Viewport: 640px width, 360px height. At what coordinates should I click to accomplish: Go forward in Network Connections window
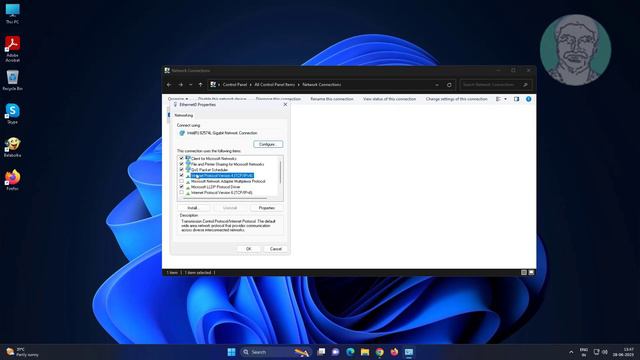click(180, 85)
